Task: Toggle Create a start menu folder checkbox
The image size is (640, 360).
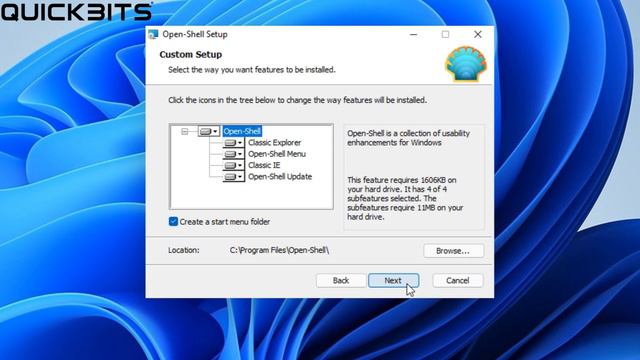Action: click(x=173, y=222)
